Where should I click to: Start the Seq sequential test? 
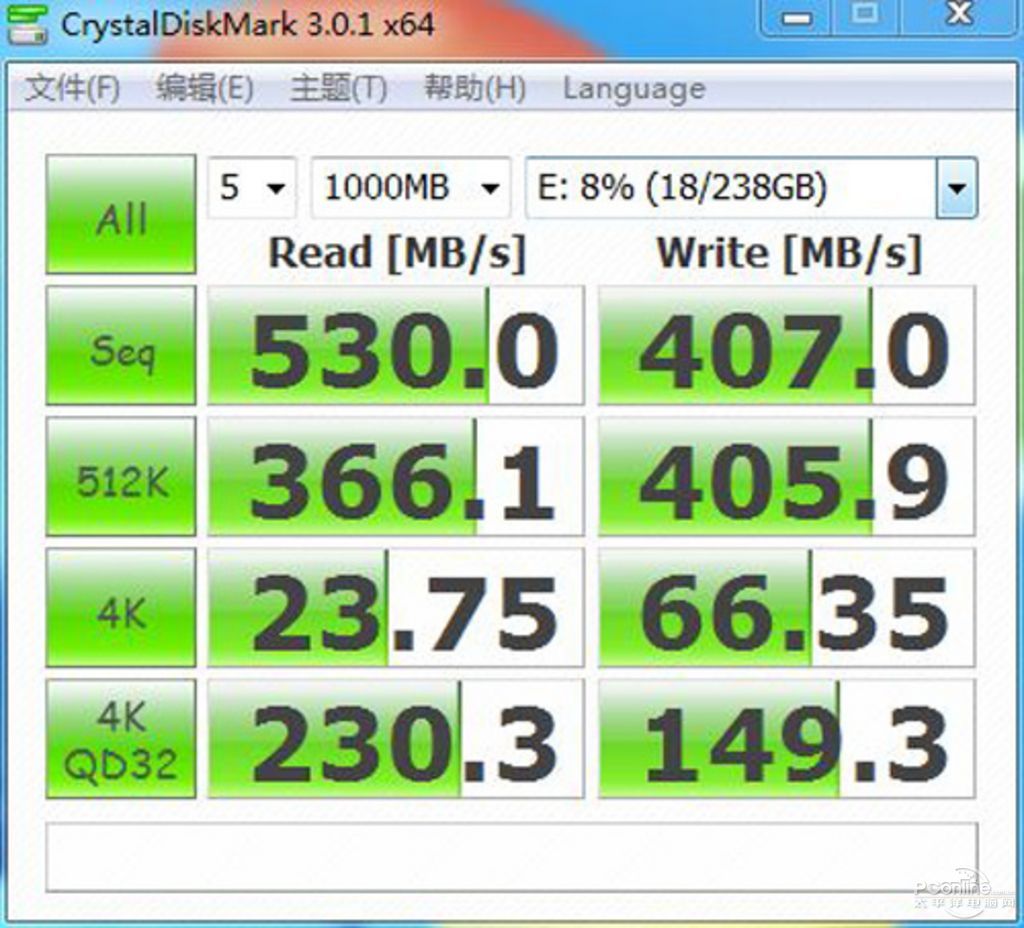(x=121, y=345)
